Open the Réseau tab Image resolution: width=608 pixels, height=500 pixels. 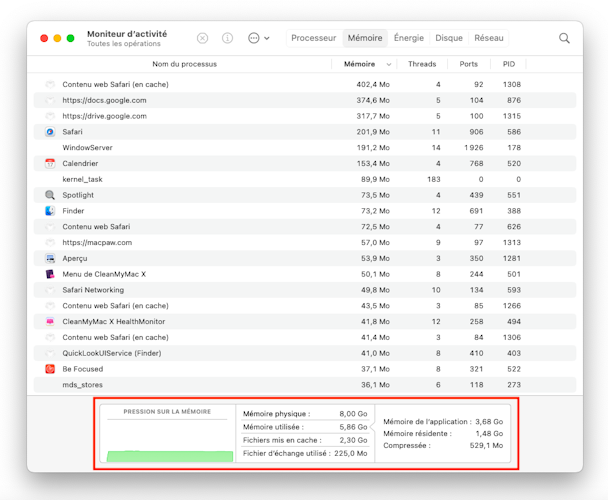click(x=489, y=38)
